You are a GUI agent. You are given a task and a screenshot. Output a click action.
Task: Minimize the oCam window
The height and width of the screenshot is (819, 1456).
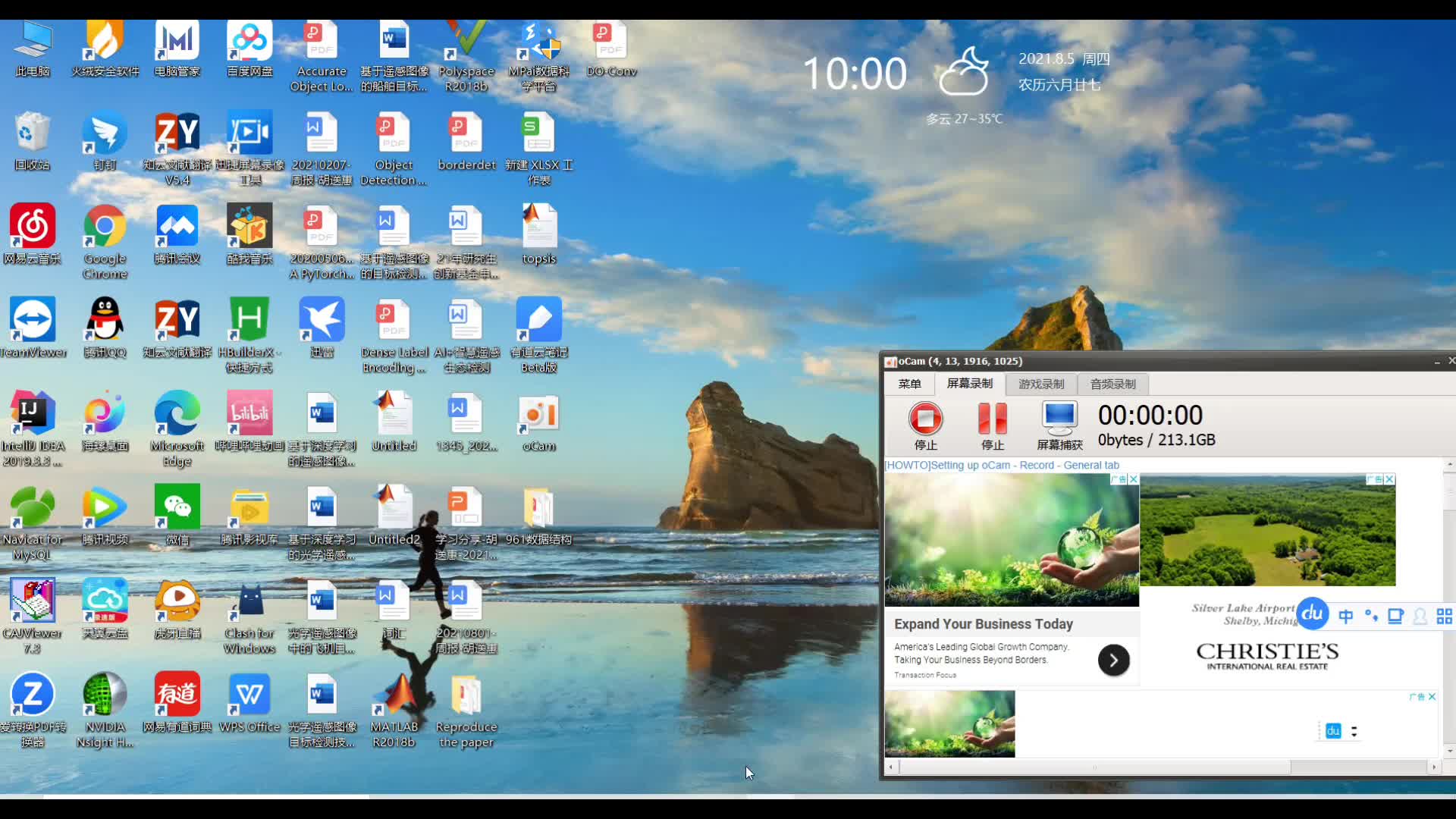click(x=1437, y=362)
